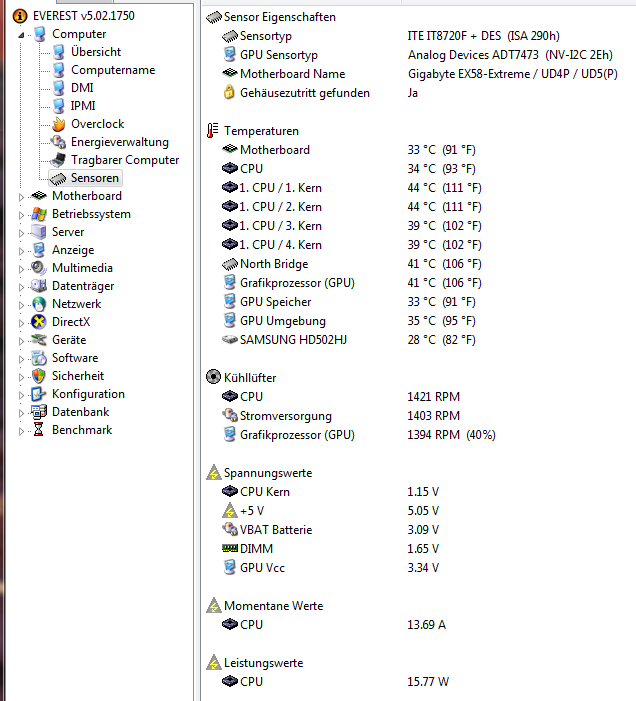Click the DIMM memory module icon
This screenshot has width=636, height=701.
pyautogui.click(x=230, y=548)
